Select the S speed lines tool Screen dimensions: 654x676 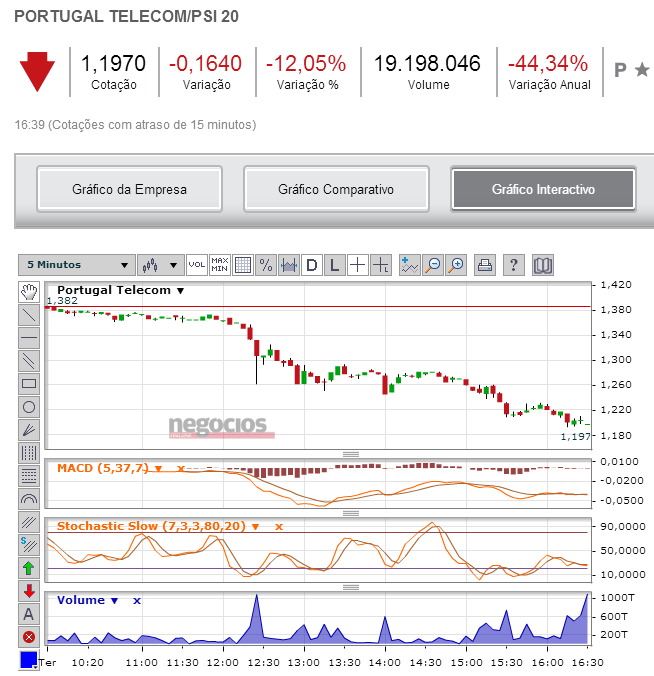tap(29, 545)
